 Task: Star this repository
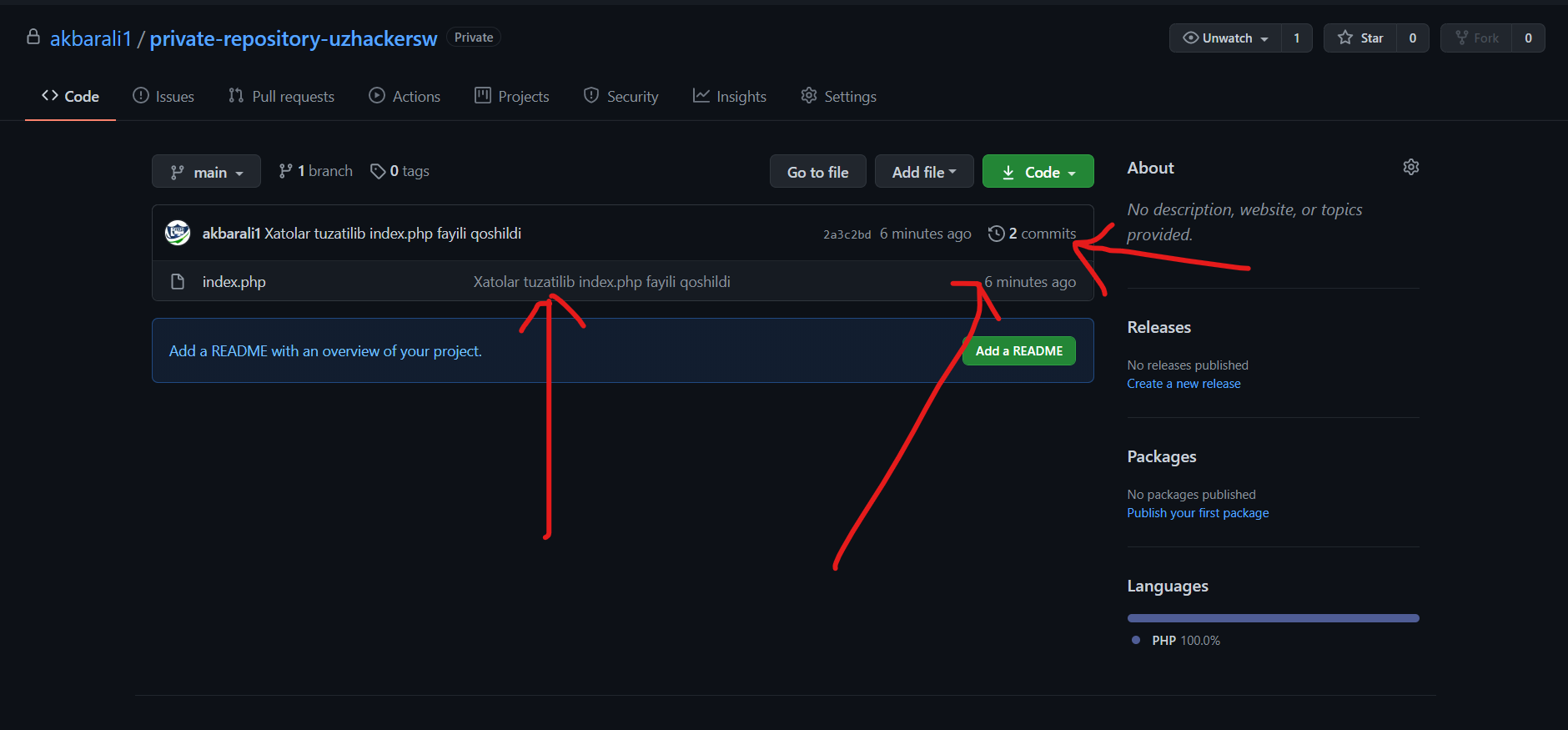pos(1360,38)
